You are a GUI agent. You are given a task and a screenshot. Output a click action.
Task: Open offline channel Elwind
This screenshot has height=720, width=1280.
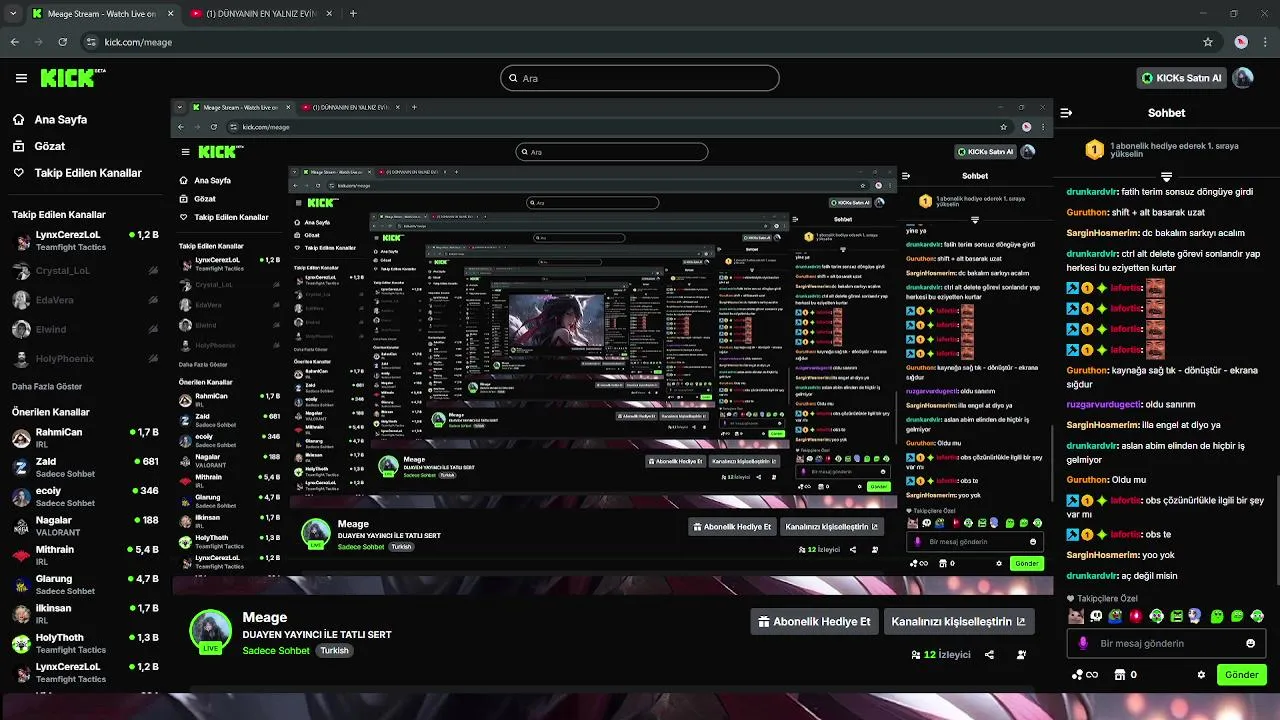[x=84, y=329]
